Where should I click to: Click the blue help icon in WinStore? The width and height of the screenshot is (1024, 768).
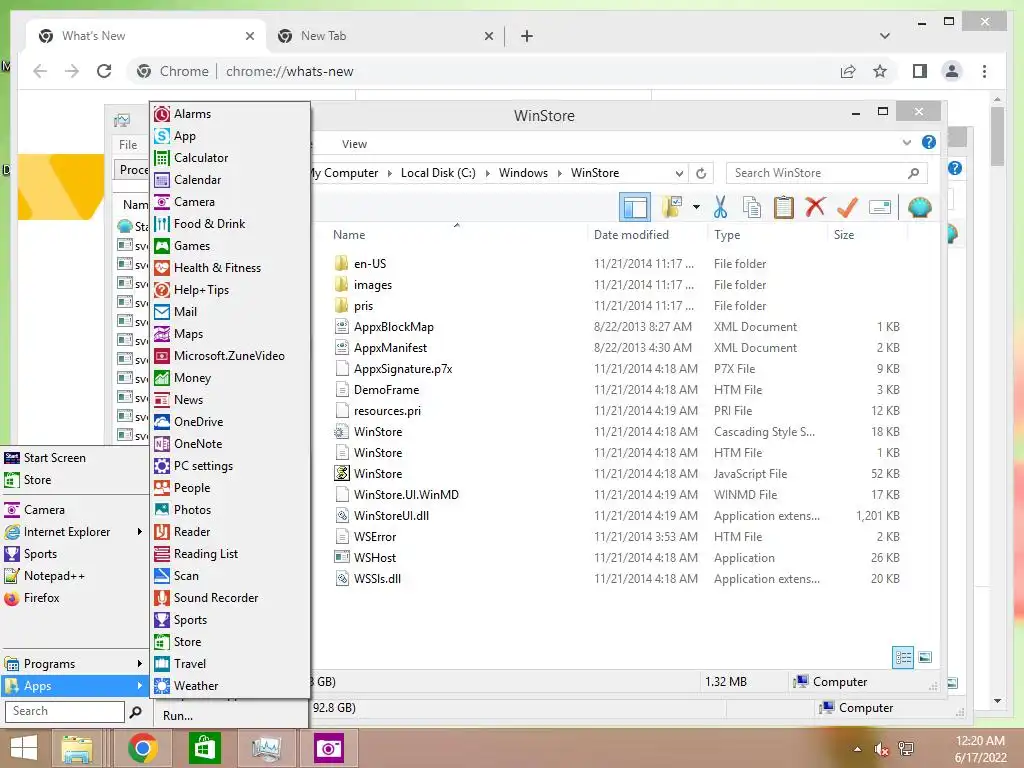(x=929, y=142)
